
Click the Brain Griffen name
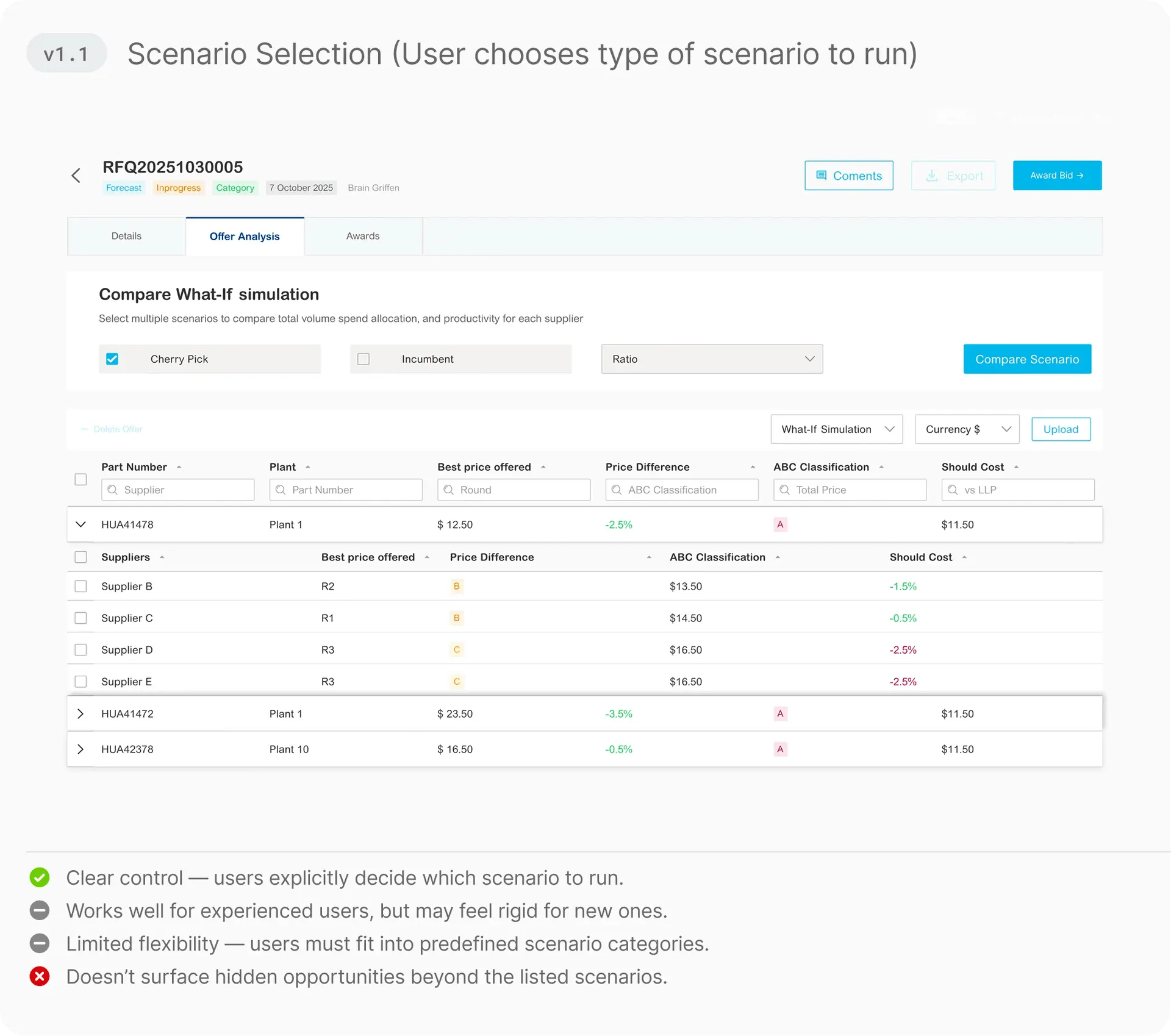point(373,188)
